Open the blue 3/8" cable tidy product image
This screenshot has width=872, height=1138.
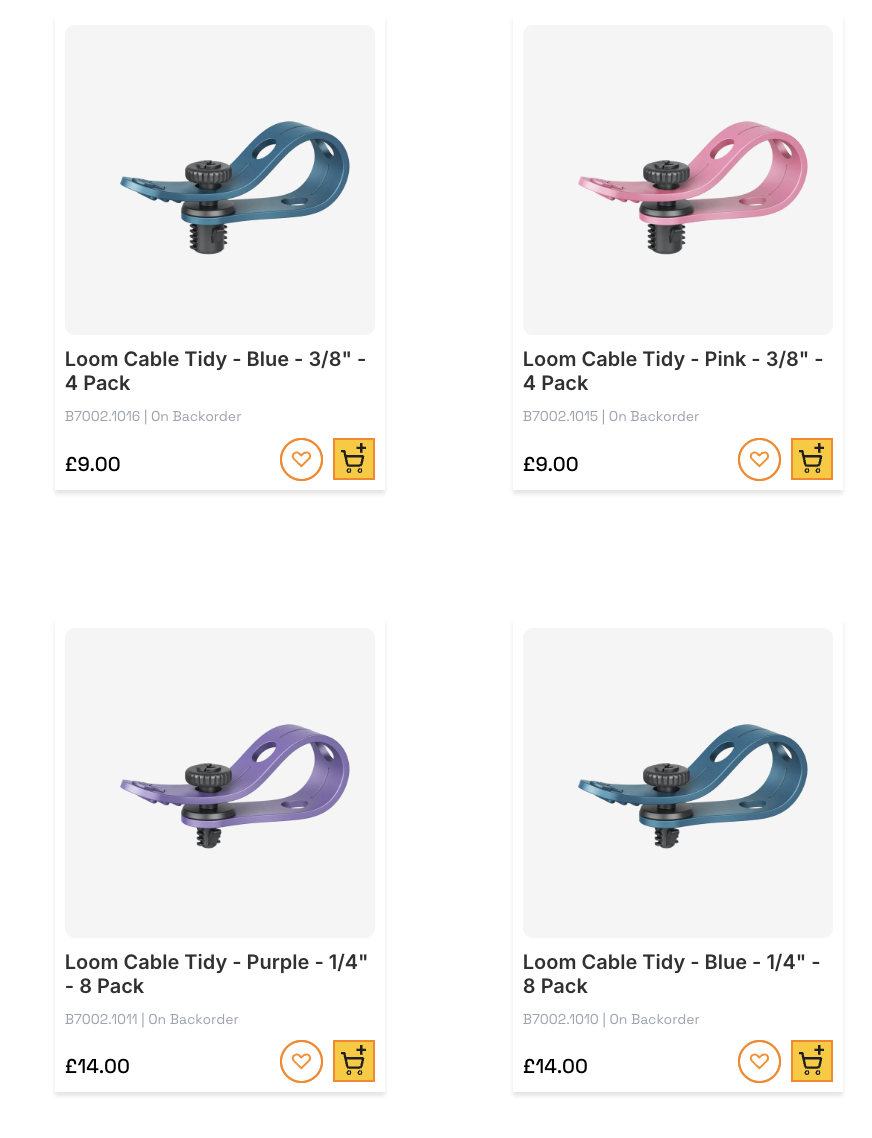tap(220, 180)
